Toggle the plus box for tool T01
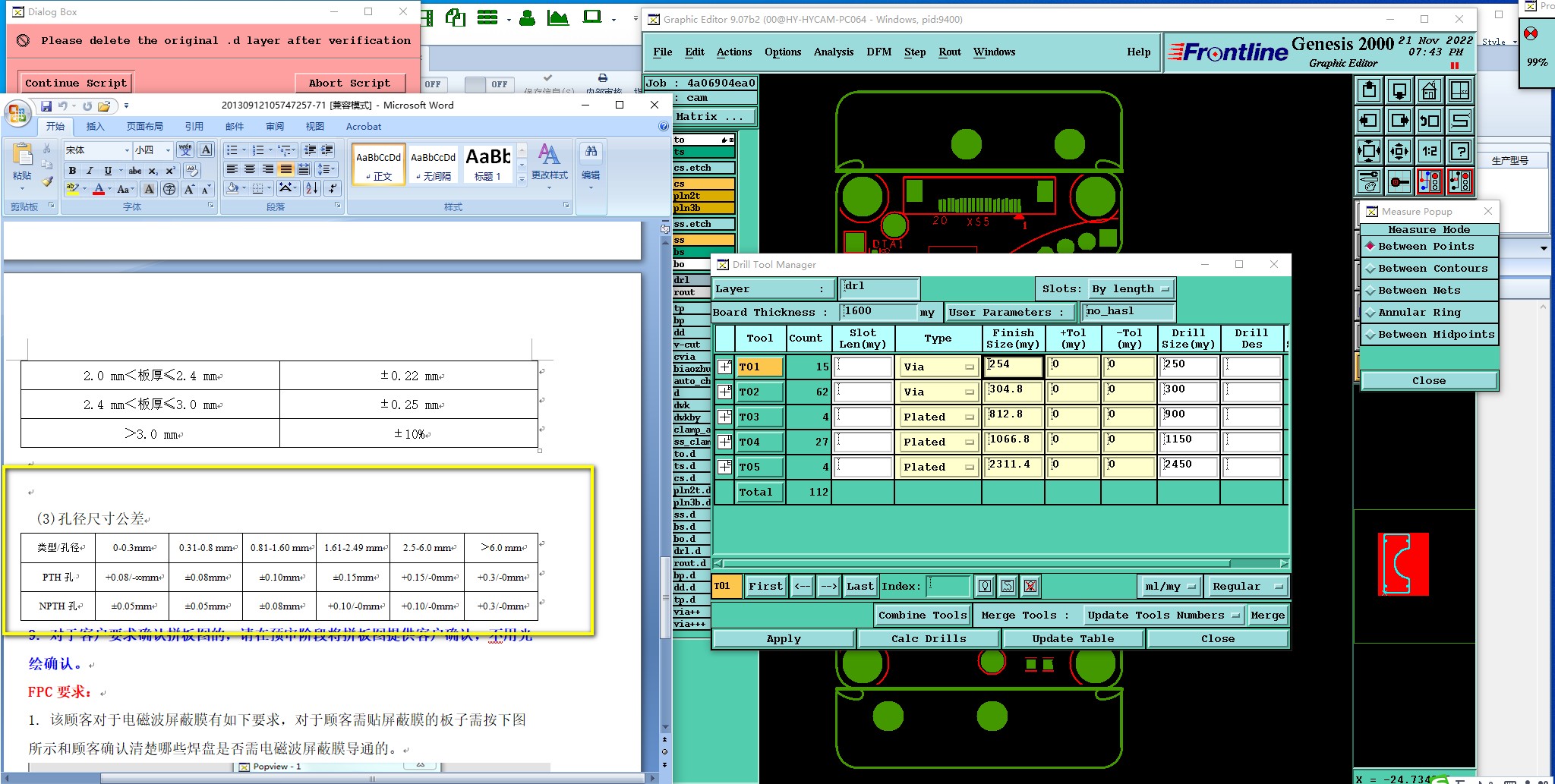The height and width of the screenshot is (784, 1555). 725,367
